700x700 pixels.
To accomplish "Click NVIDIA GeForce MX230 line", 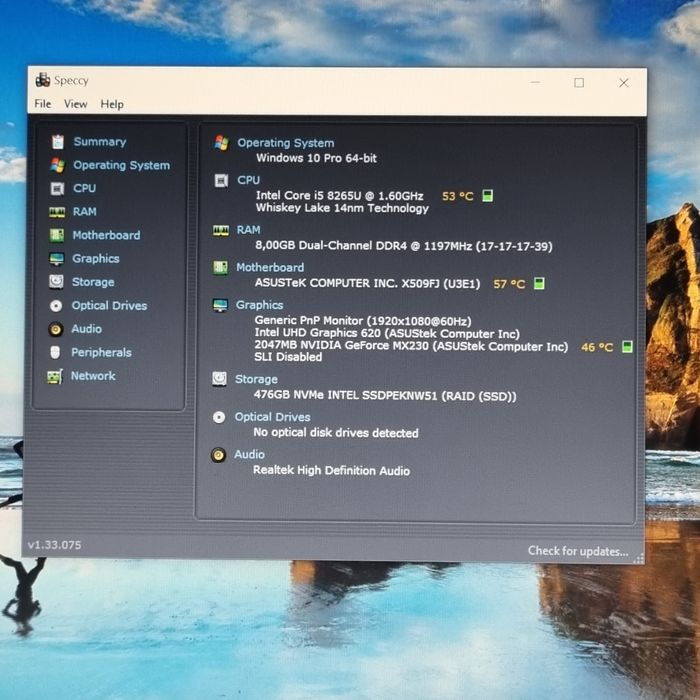I will point(411,346).
